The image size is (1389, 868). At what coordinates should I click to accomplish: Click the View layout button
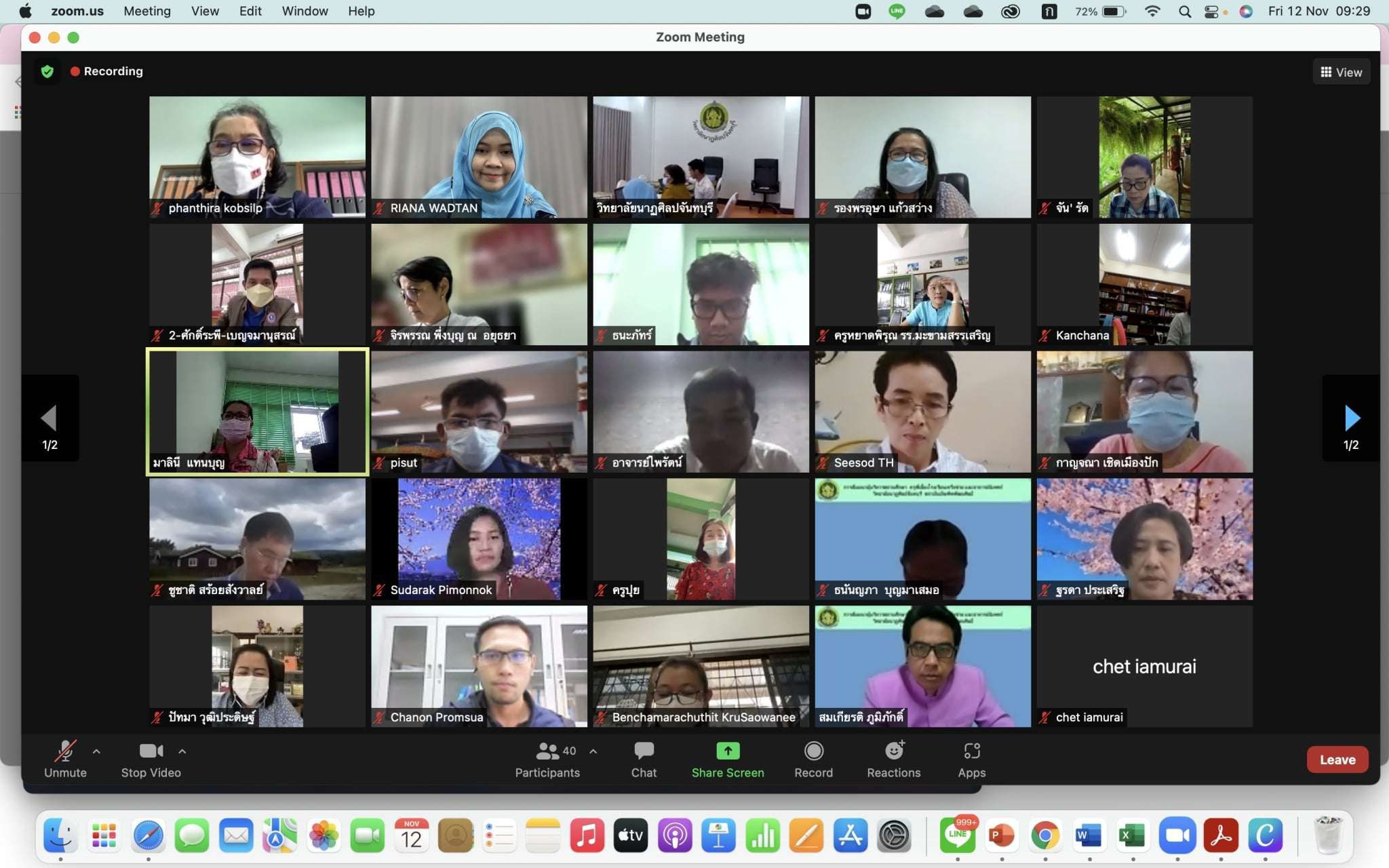(x=1341, y=72)
